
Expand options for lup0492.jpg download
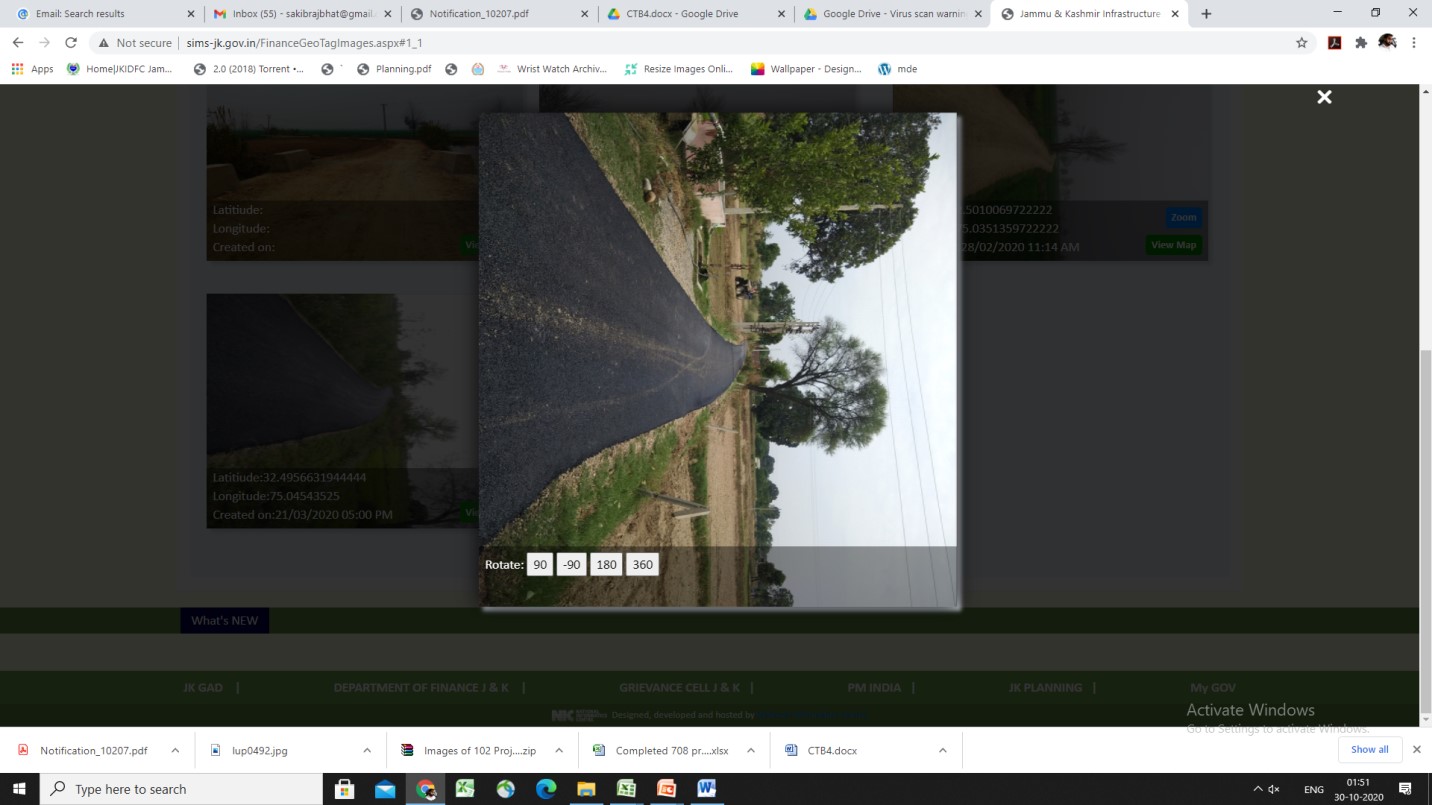tap(367, 750)
